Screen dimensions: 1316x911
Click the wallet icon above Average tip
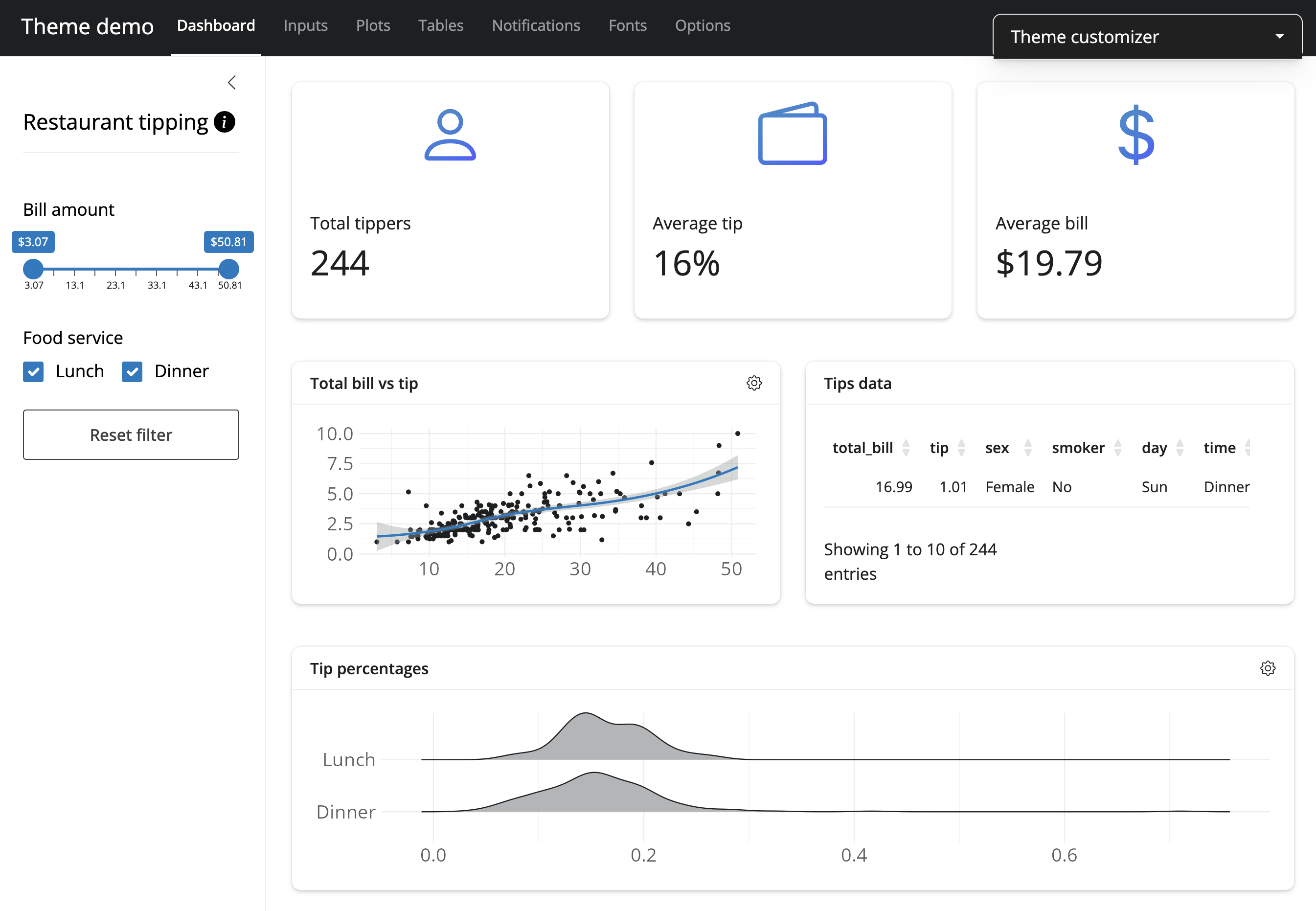[x=792, y=134]
